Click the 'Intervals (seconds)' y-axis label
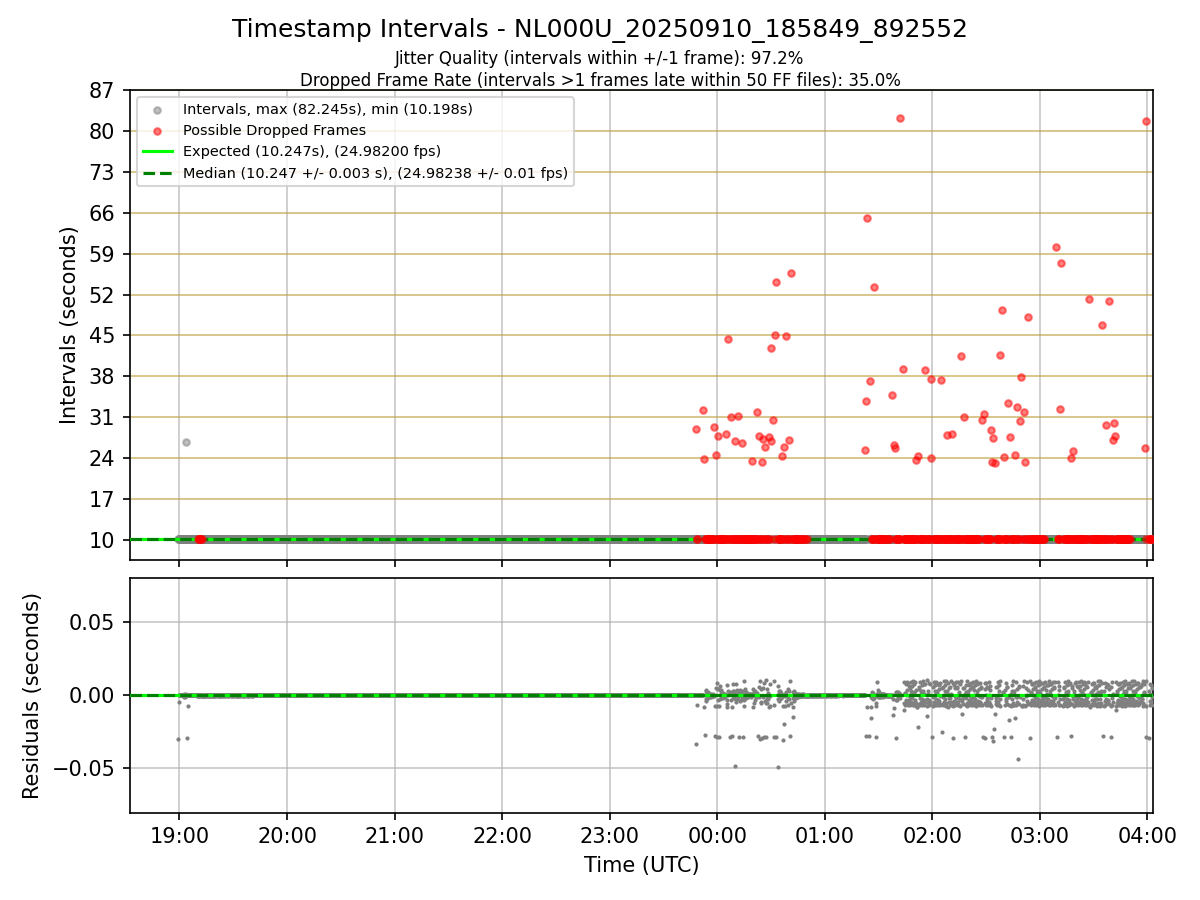The height and width of the screenshot is (900, 1200). click(68, 325)
